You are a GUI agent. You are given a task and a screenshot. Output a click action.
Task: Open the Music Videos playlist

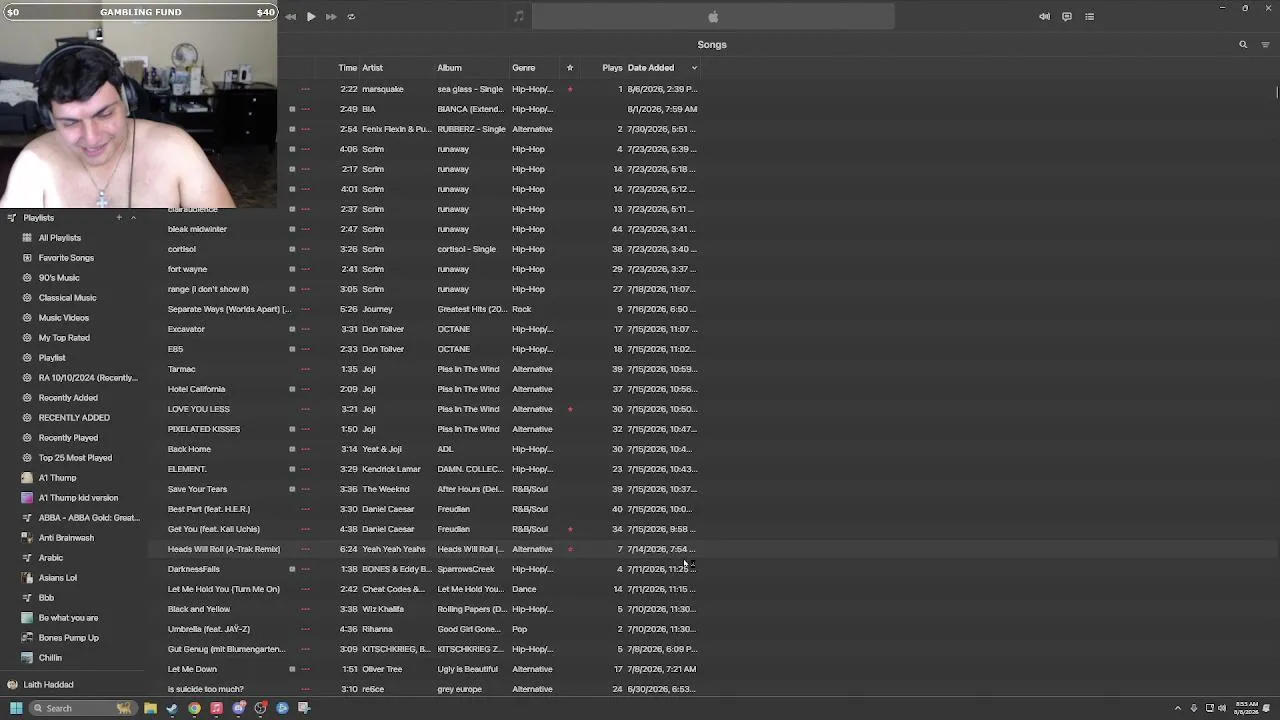64,318
